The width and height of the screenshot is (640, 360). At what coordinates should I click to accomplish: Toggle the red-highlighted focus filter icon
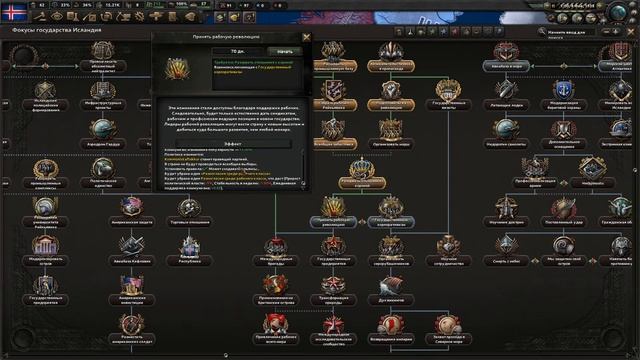point(455,32)
